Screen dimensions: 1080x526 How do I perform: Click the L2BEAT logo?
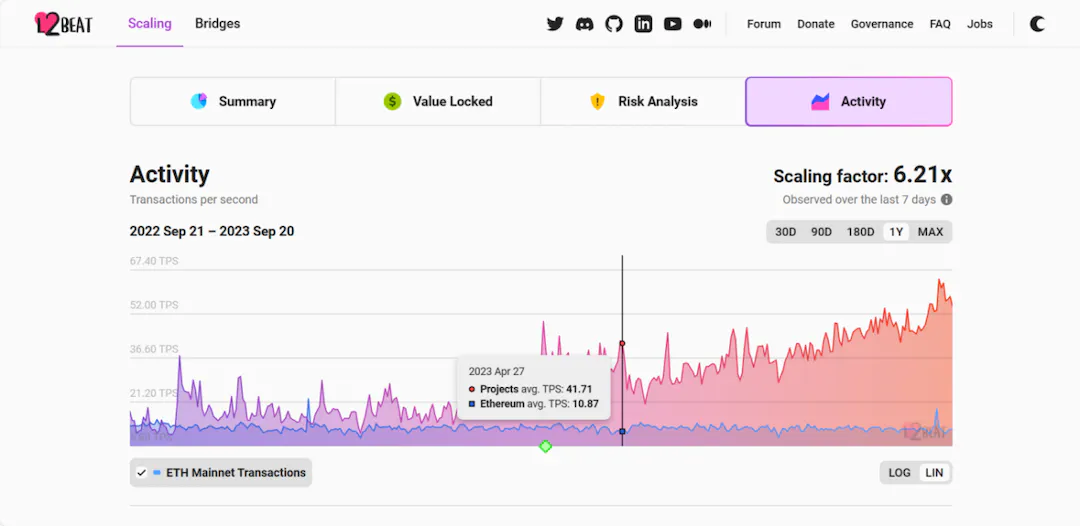pyautogui.click(x=63, y=23)
